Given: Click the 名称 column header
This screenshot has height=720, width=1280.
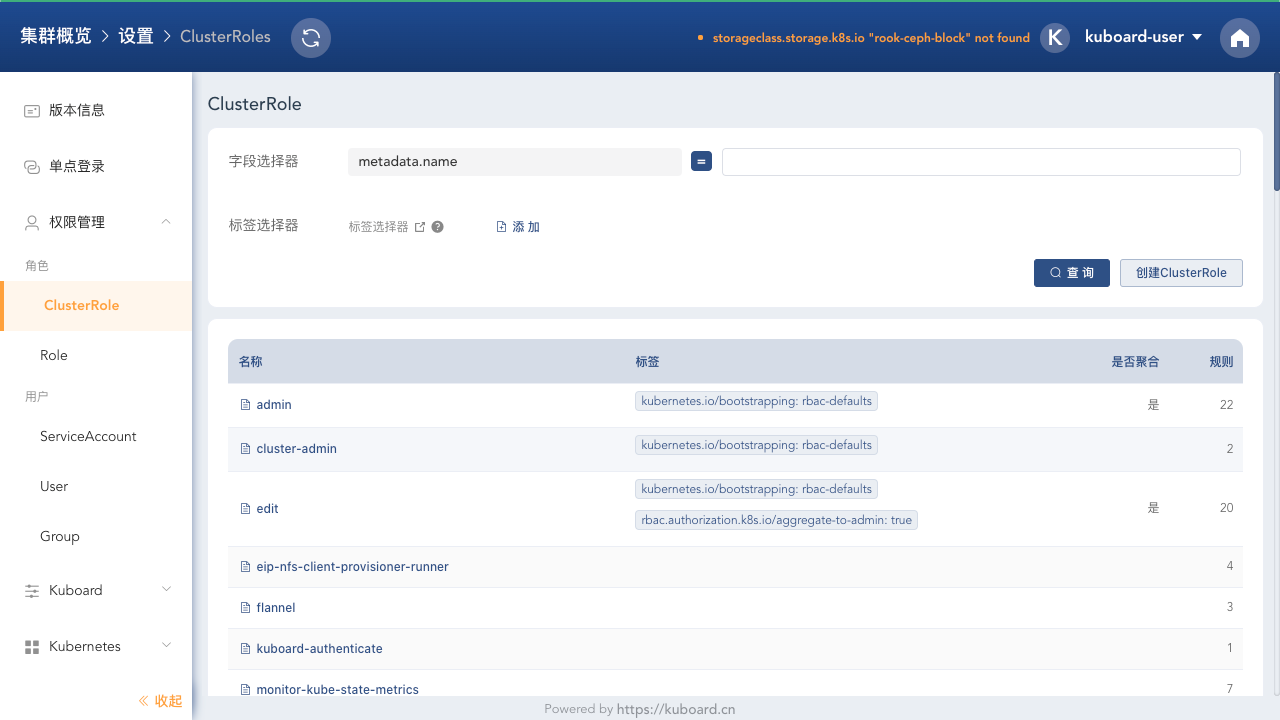Looking at the screenshot, I should (251, 362).
